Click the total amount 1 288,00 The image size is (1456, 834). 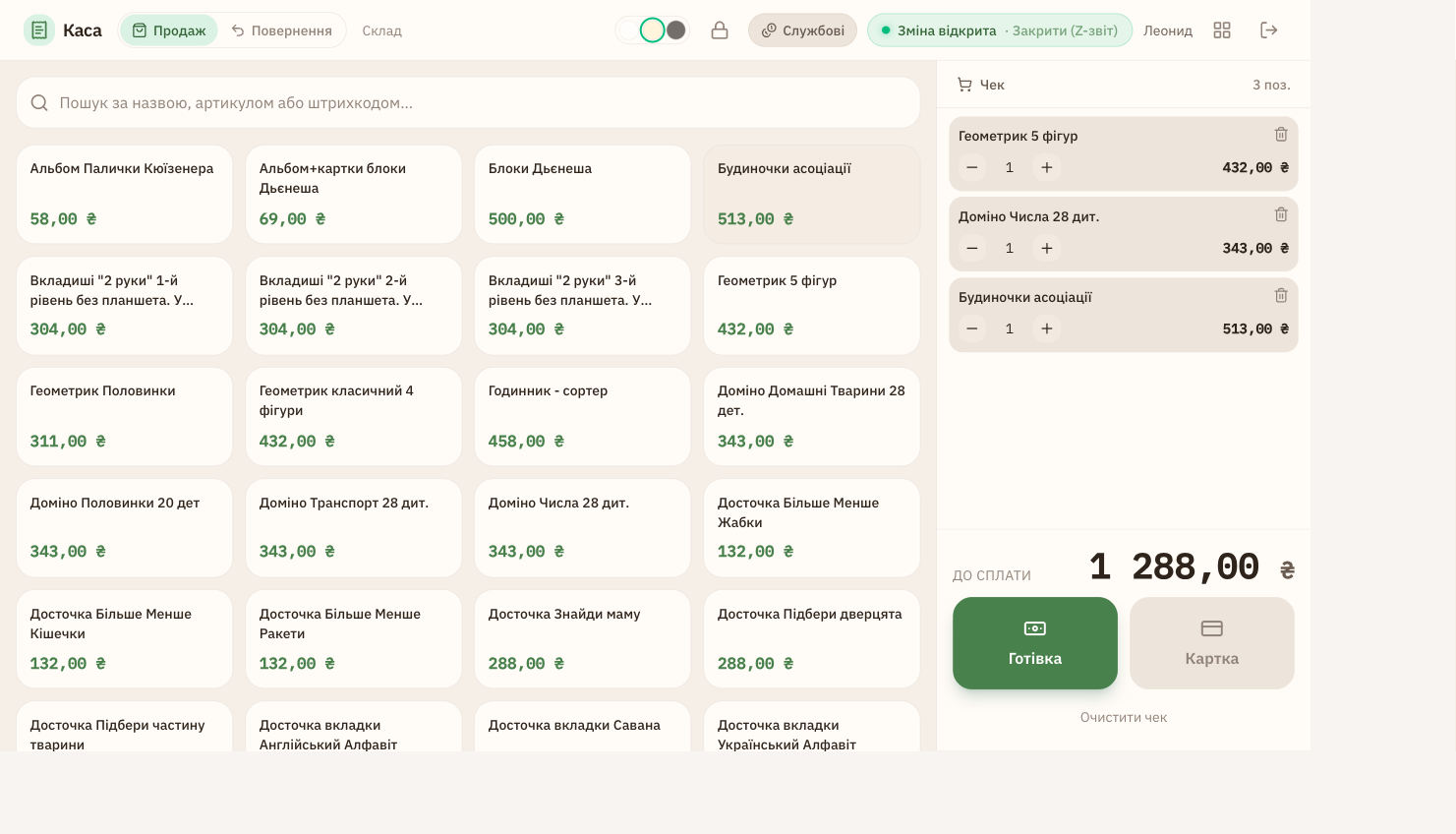pos(1192,567)
